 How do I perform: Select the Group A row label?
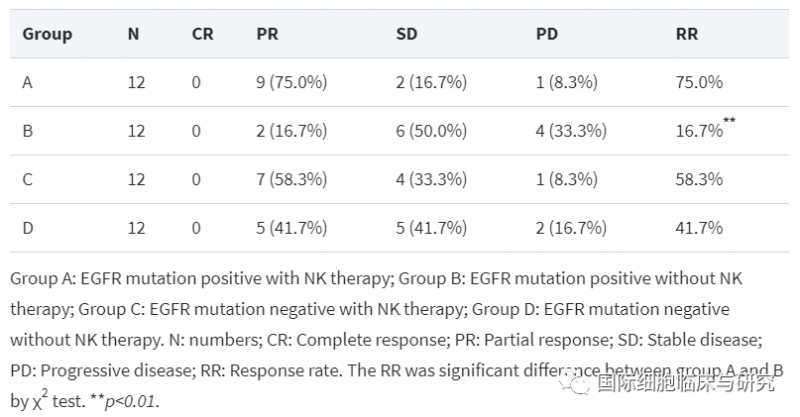point(28,83)
